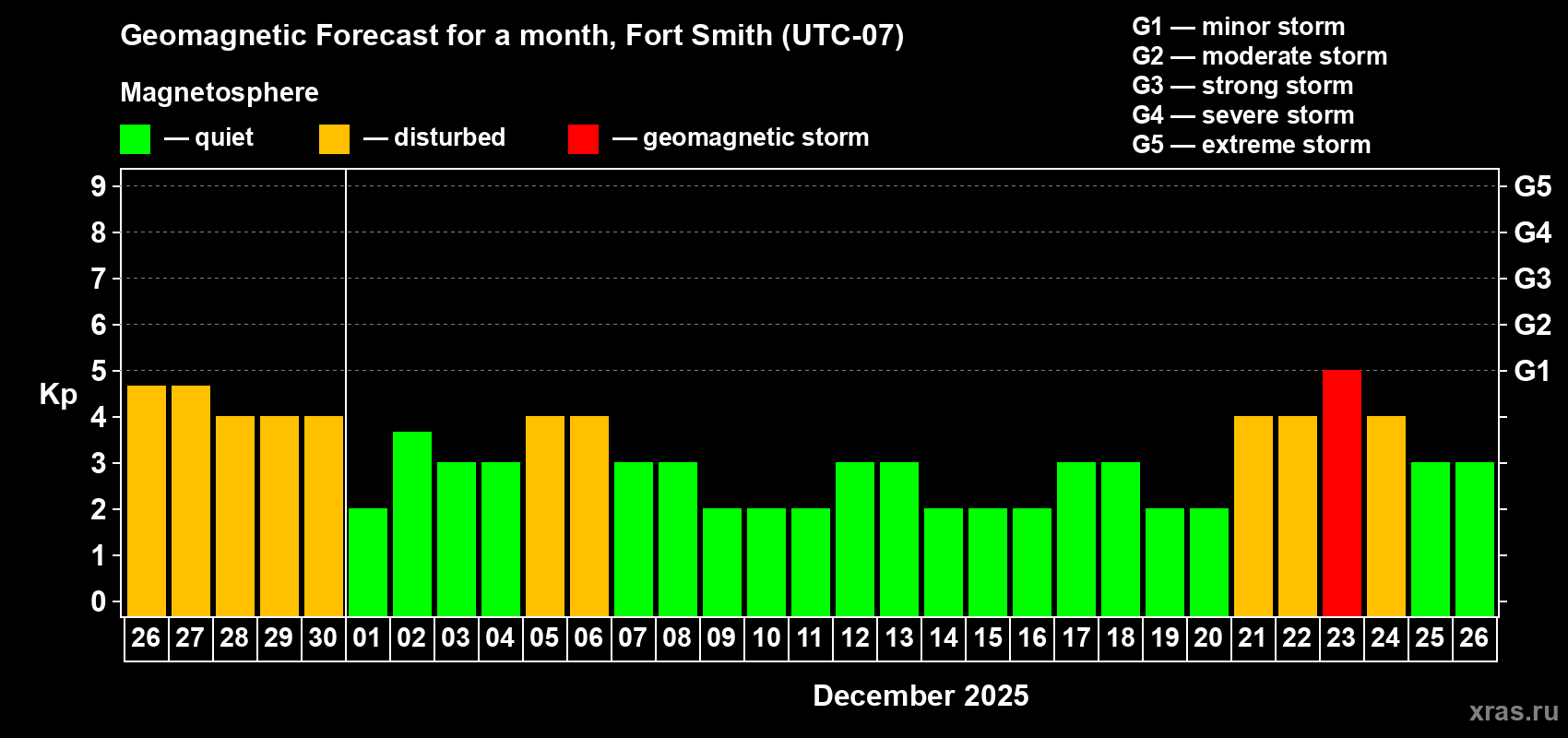Click the December 2025 month label

tap(921, 696)
